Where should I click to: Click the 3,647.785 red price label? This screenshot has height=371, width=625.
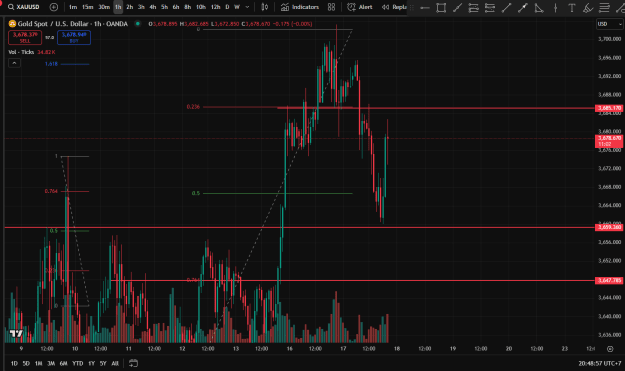609,280
